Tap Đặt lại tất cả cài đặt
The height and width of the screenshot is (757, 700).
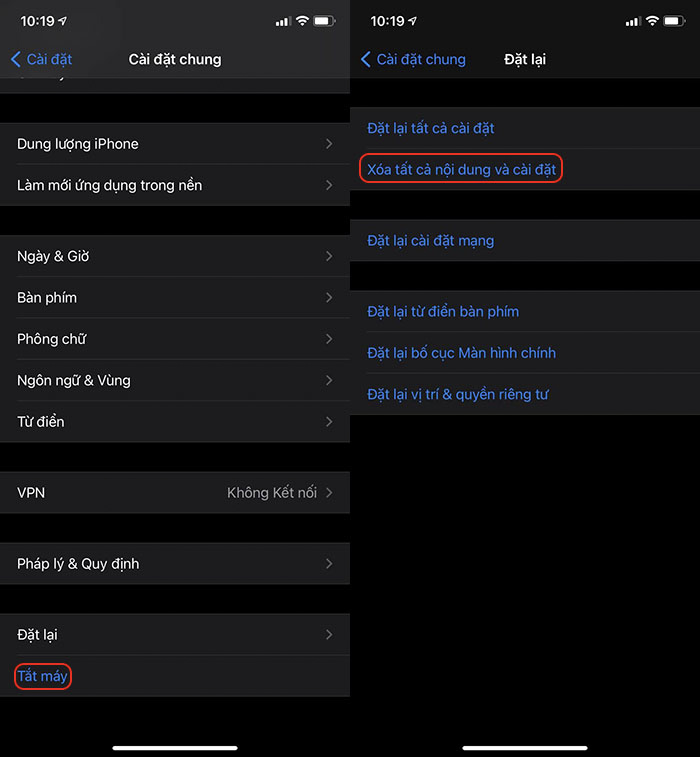tap(431, 128)
